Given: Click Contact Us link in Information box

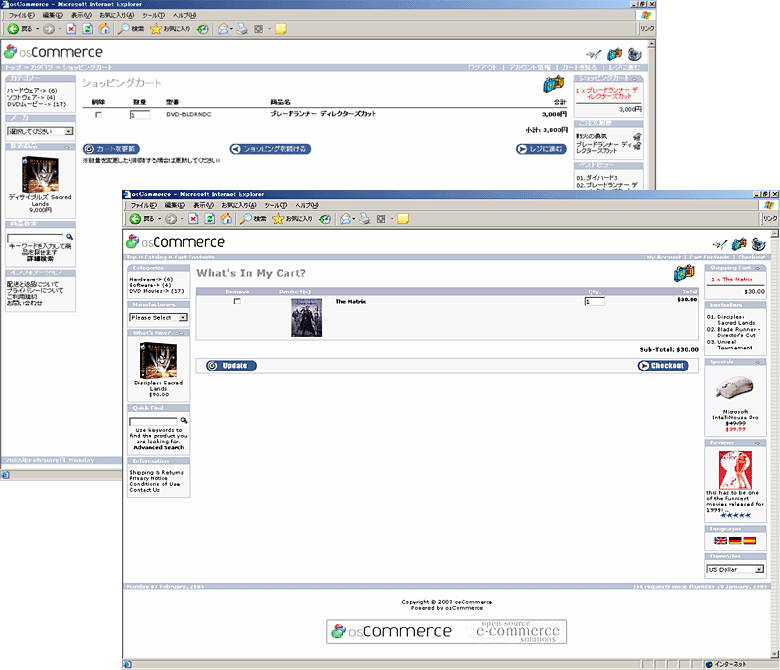Looking at the screenshot, I should [144, 490].
